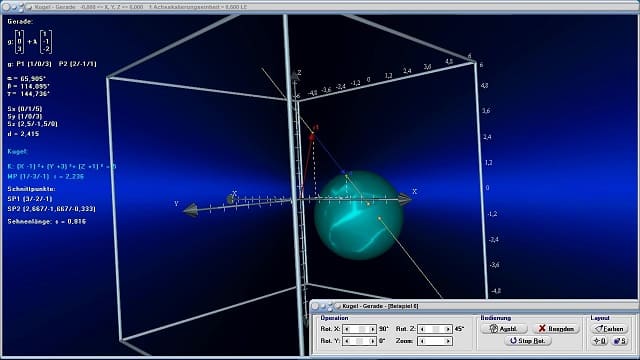Screen dimensions: 640x360
Task: Click the 'Sz (2,5/-1,5/0)' text
Action: click(x=33, y=124)
